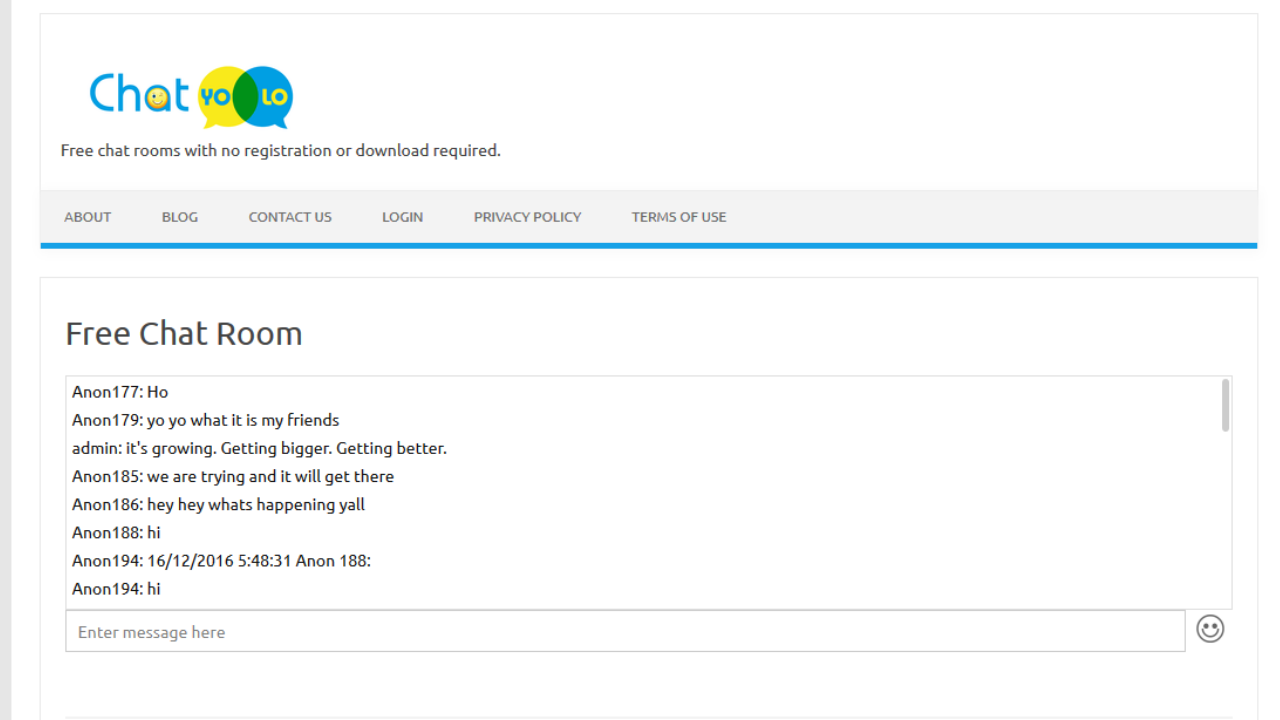Viewport: 1280px width, 720px height.
Task: Click Anon179's 'yo yo what it is' message
Action: tap(205, 420)
